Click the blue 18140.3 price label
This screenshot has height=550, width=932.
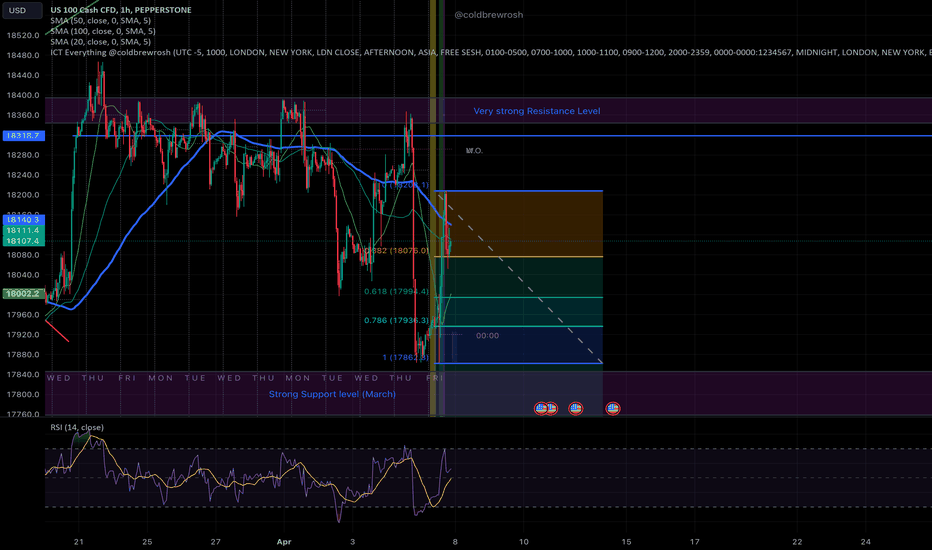[x=23, y=220]
